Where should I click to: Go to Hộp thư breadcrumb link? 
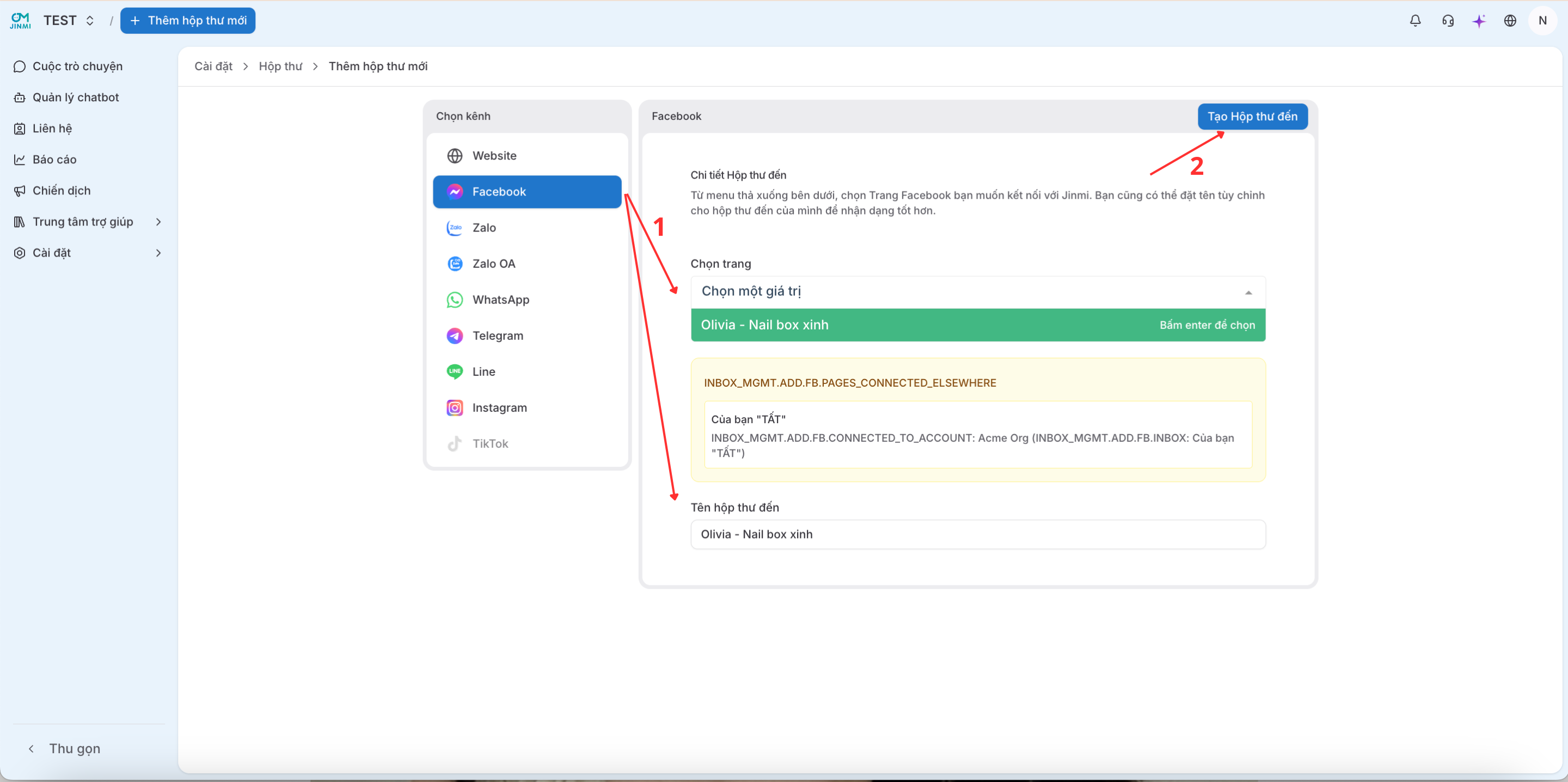coord(280,66)
